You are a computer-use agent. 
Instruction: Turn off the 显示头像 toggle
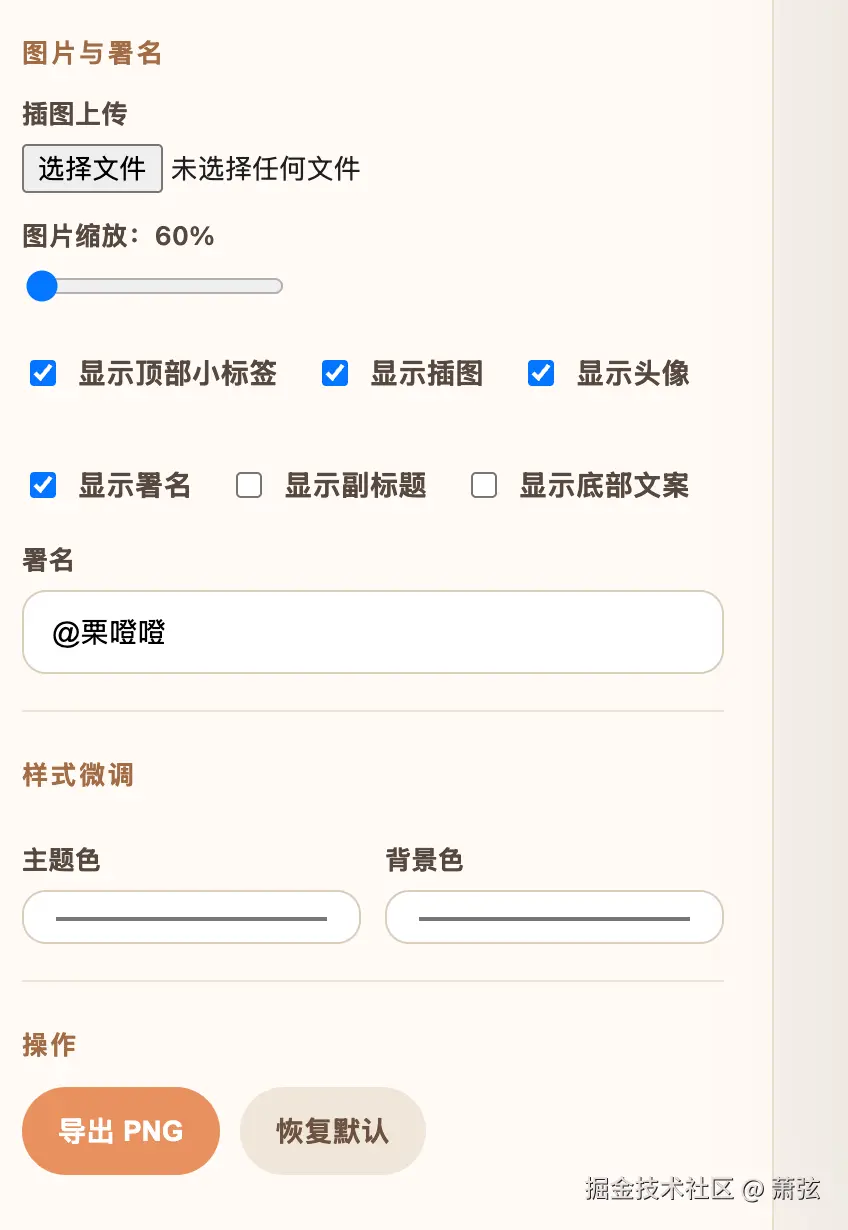tap(541, 373)
